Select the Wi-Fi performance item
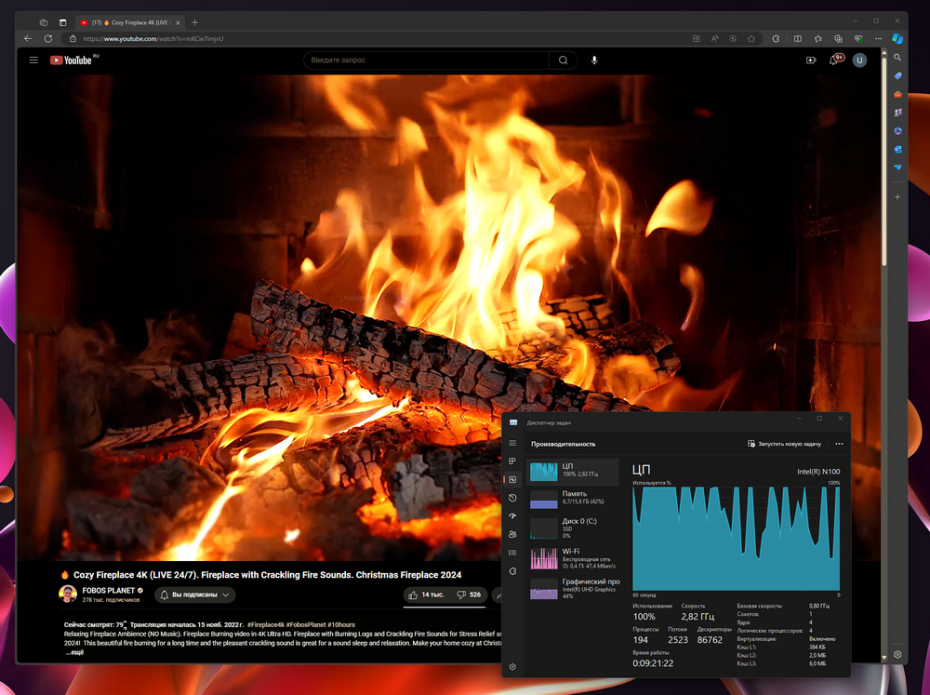 click(573, 556)
